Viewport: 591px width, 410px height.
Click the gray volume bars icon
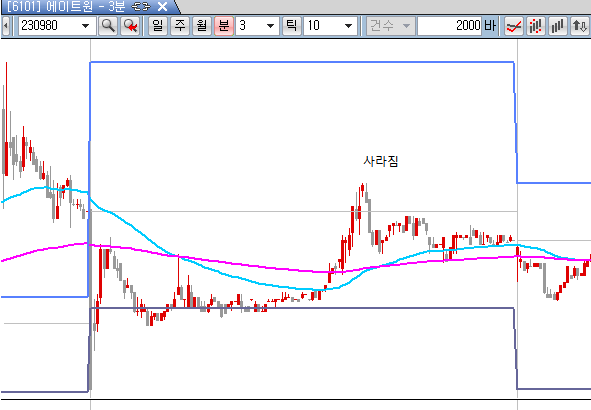[557, 26]
